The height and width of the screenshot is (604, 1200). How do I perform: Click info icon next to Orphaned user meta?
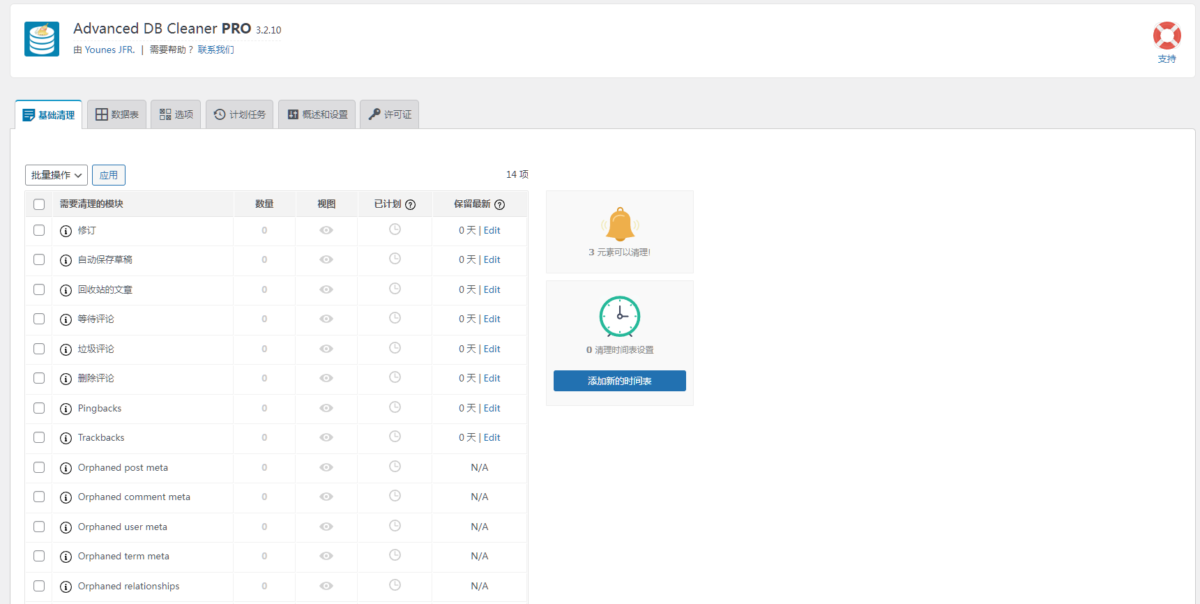click(x=66, y=527)
